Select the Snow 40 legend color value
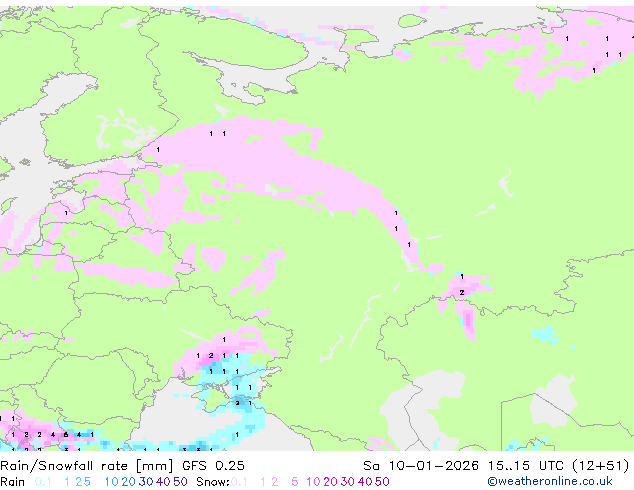 pos(365,482)
